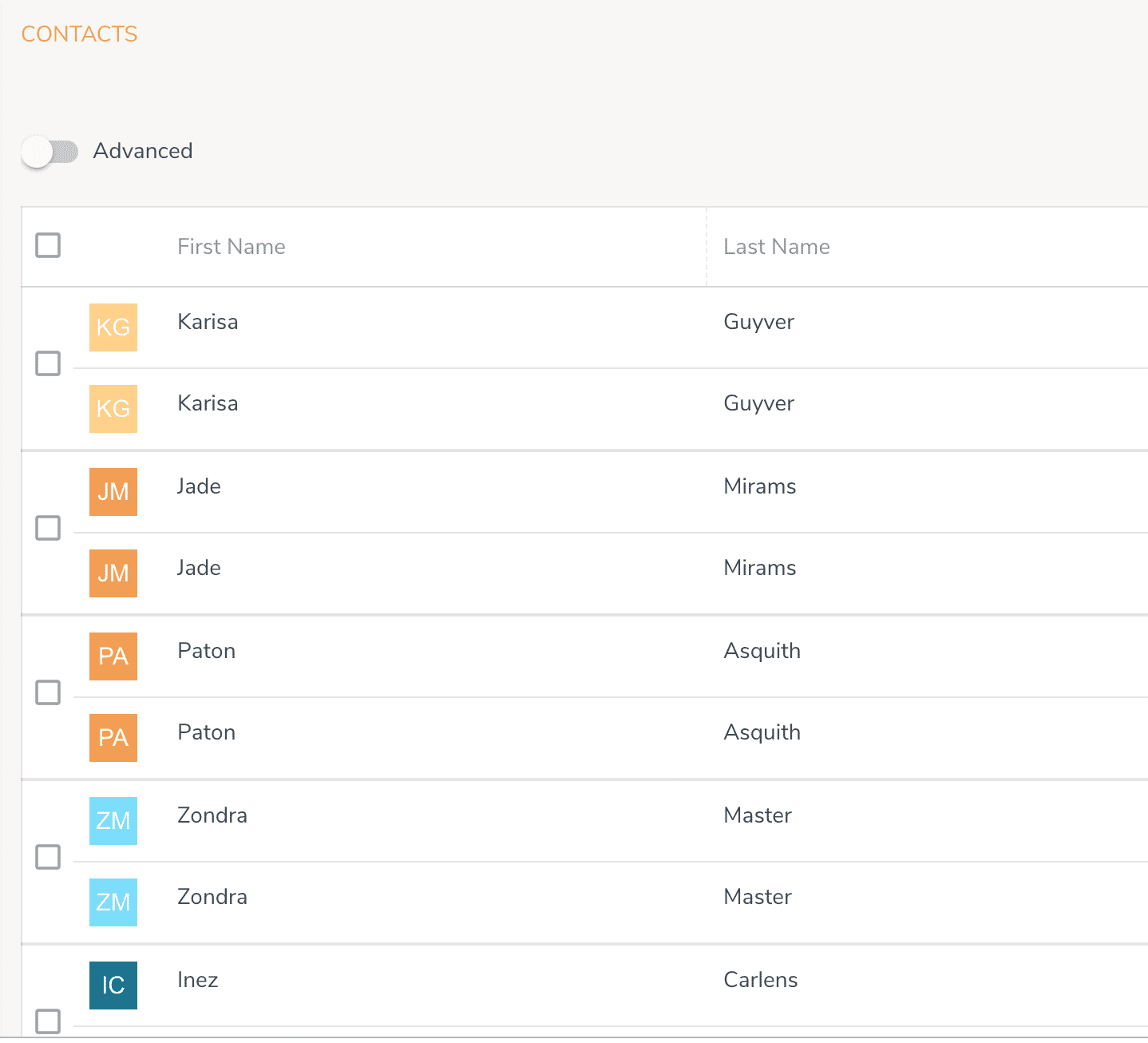
Task: Click the upper KG avatar for Karisa Guyver
Action: (x=113, y=327)
